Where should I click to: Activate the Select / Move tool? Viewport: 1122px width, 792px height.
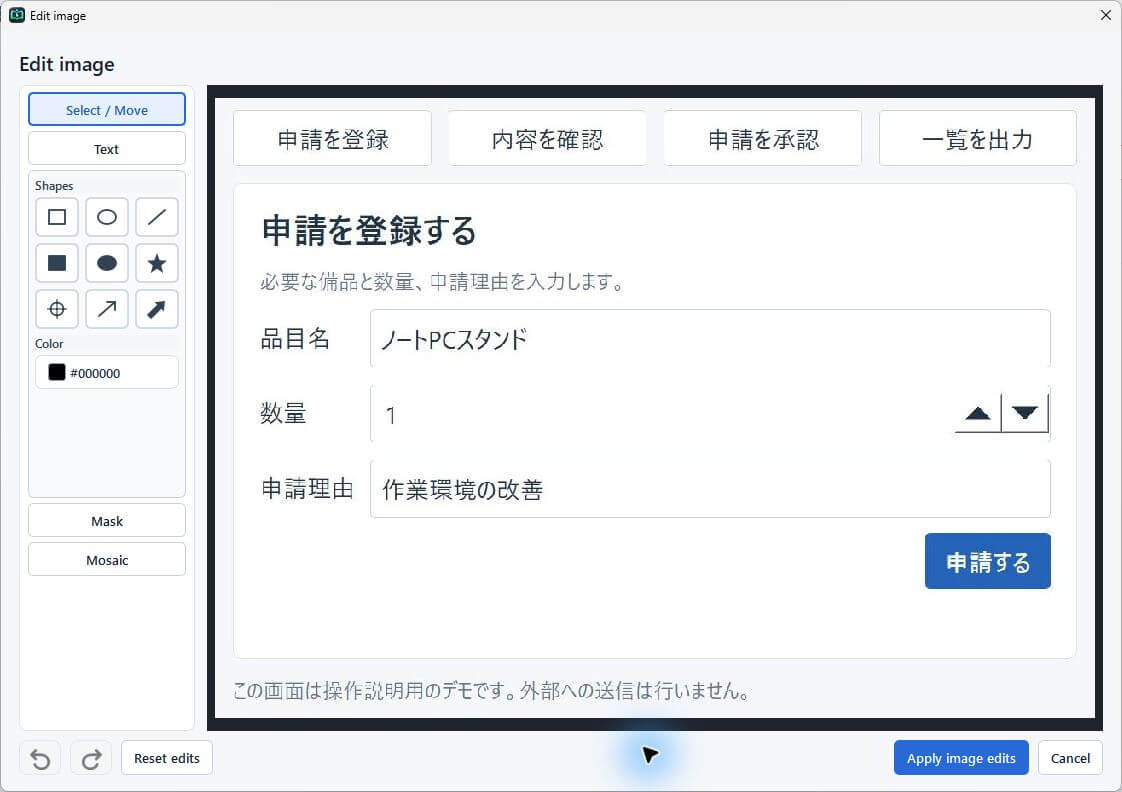pyautogui.click(x=107, y=109)
